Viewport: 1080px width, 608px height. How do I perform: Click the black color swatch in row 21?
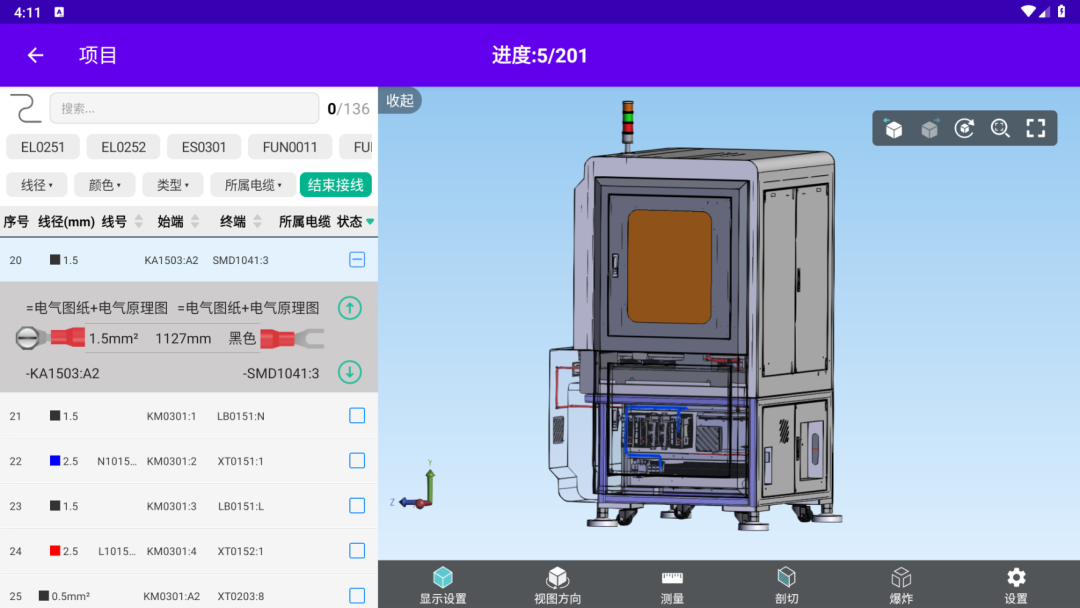tap(55, 415)
